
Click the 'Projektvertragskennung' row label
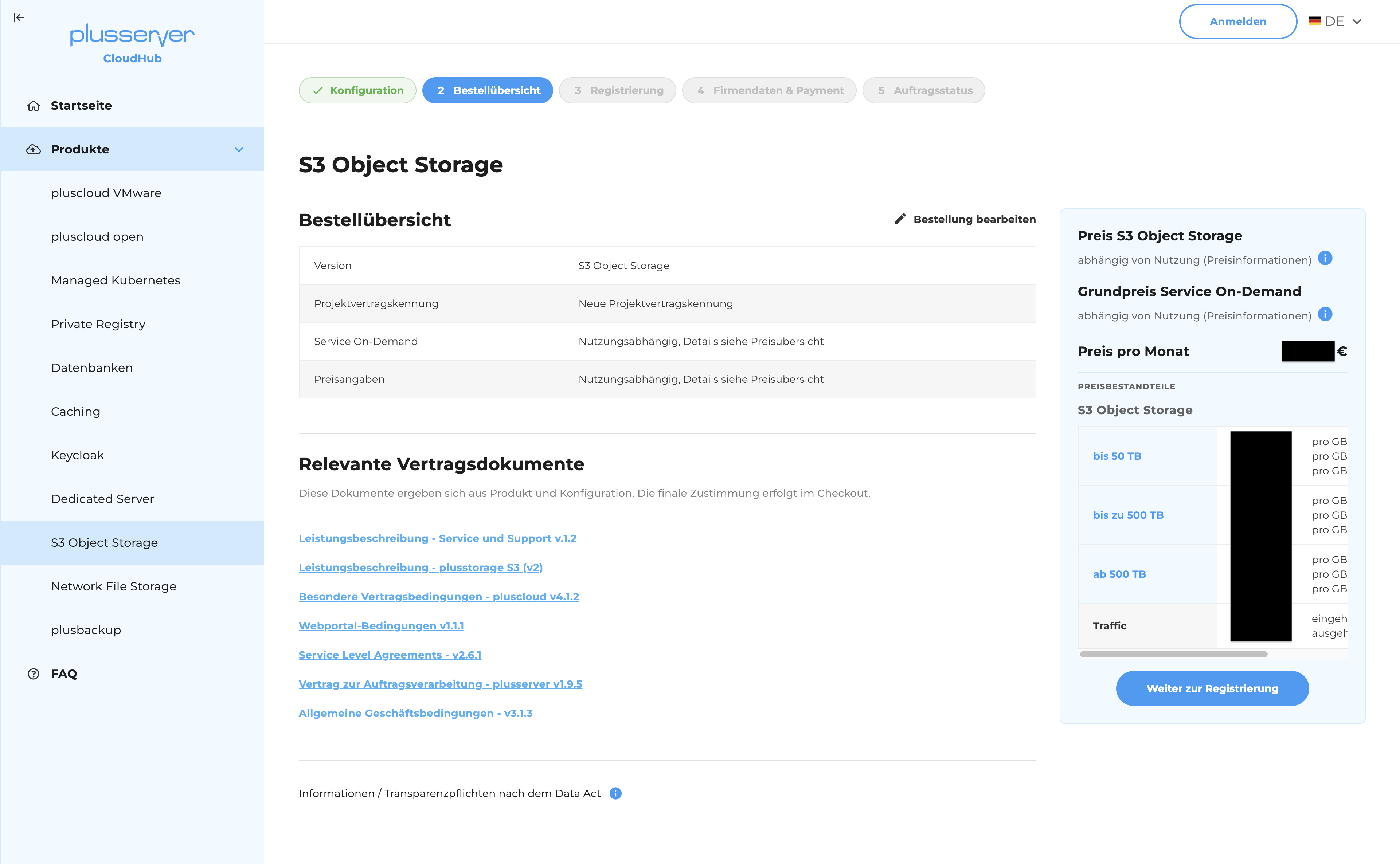pos(376,303)
